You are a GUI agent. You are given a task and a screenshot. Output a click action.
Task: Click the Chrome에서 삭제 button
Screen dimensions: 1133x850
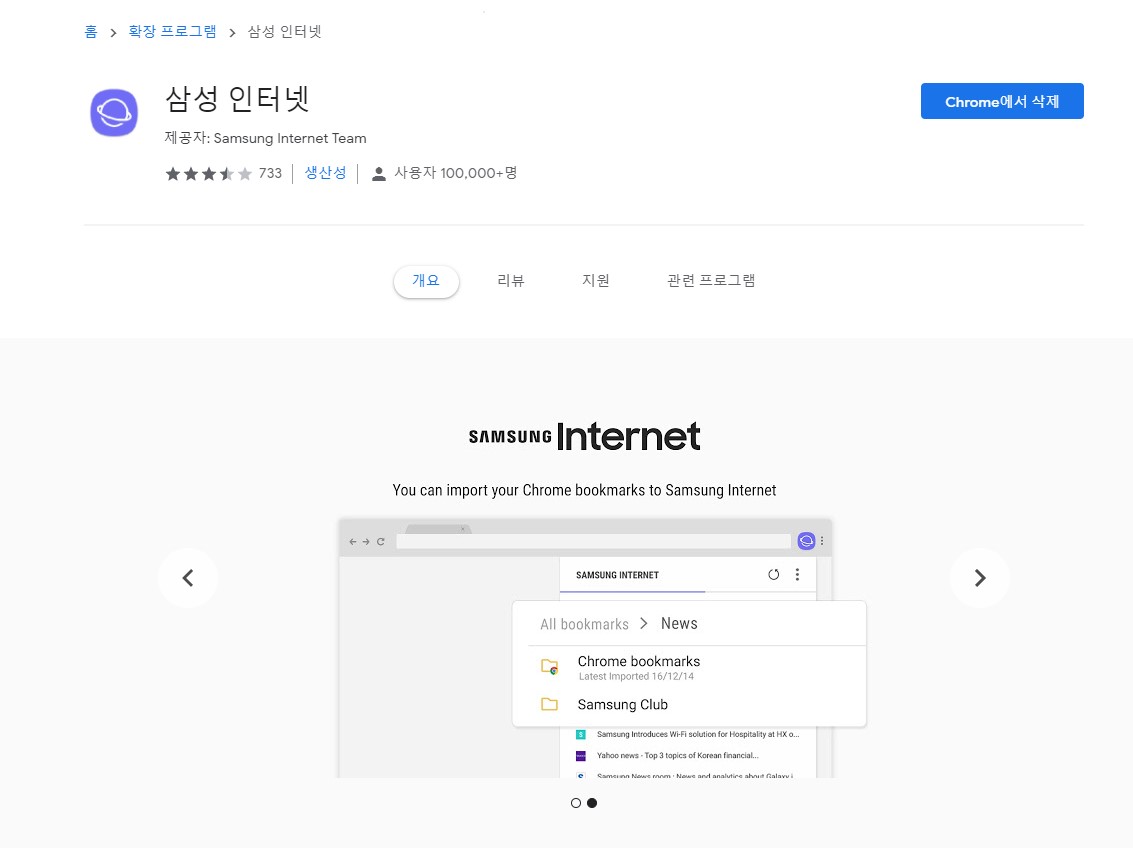click(1002, 101)
